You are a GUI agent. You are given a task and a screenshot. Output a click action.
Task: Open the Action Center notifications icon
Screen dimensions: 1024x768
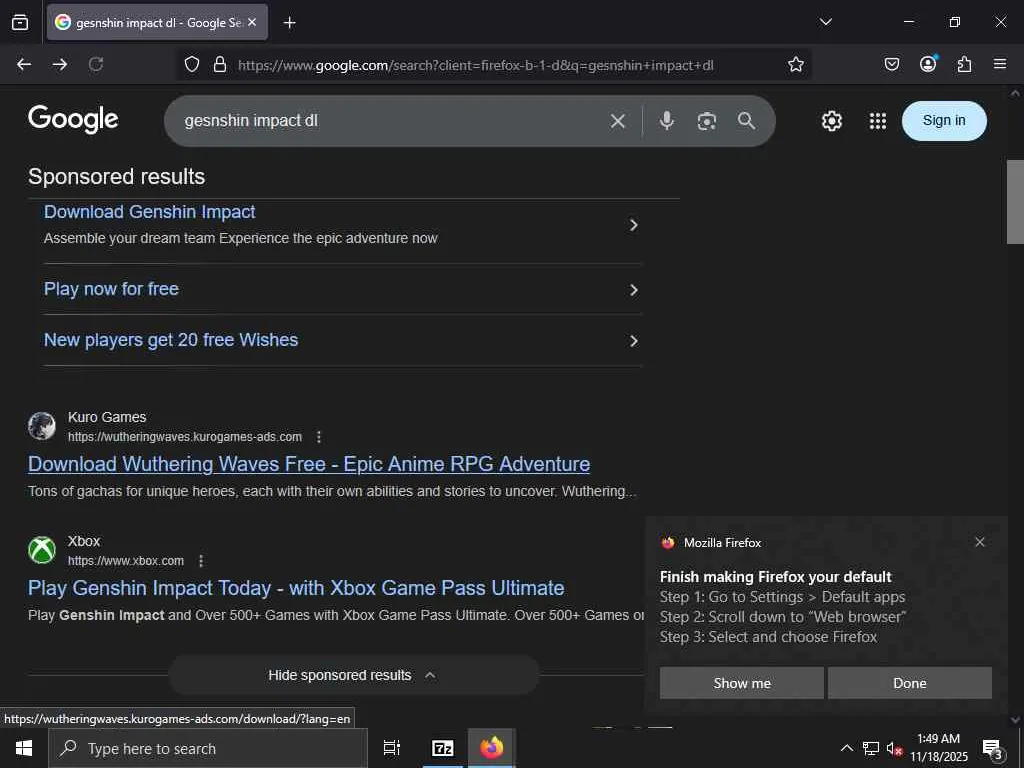993,748
